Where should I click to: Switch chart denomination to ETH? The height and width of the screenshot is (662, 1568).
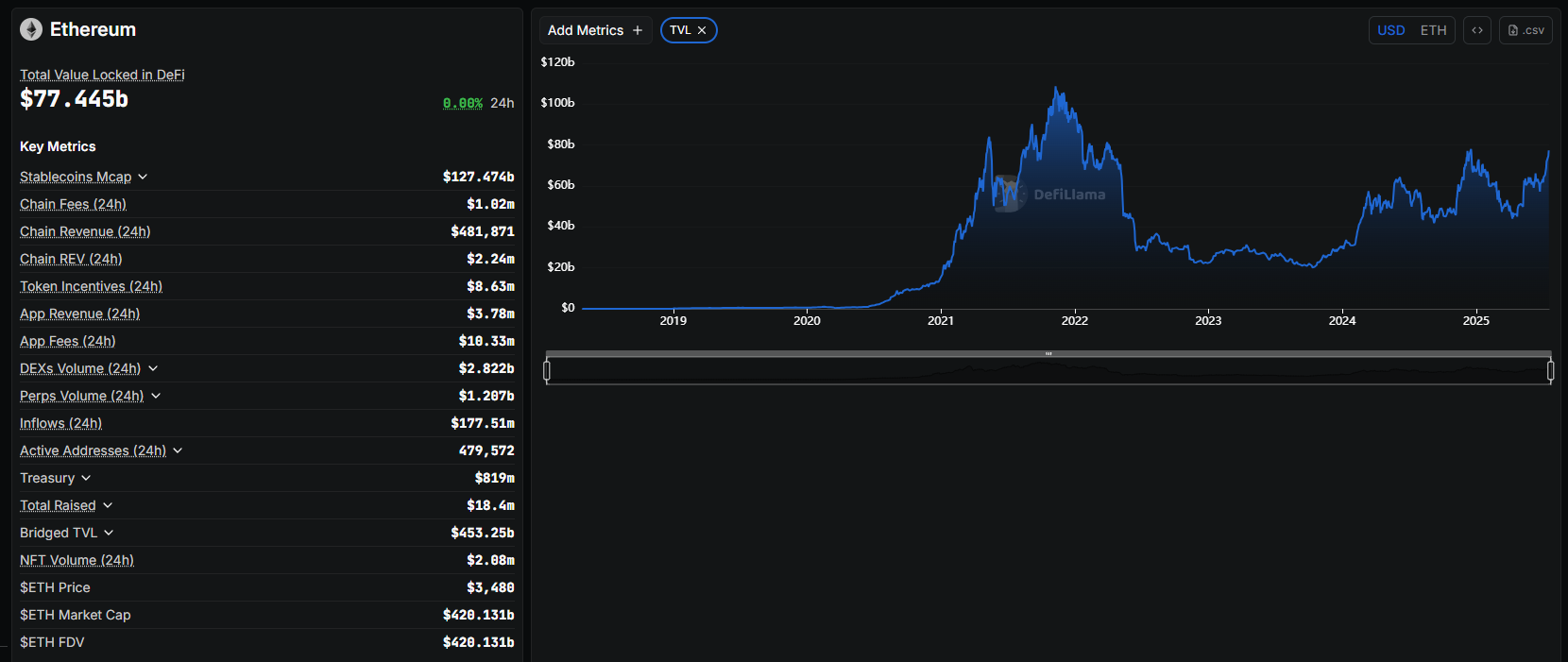tap(1433, 30)
